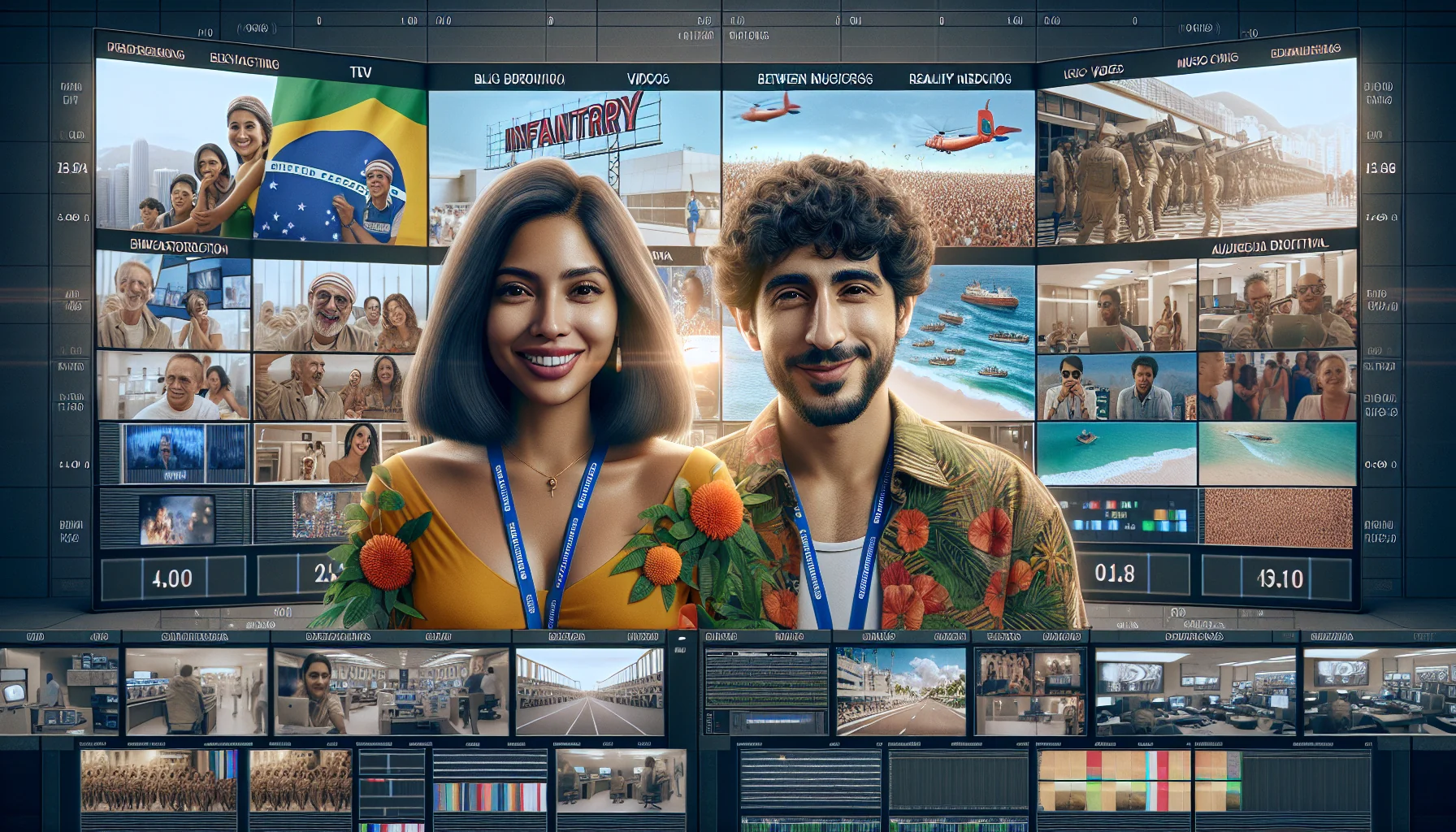Screen dimensions: 1456x832
Task: Switch to the VIDEOS tab
Action: click(648, 79)
